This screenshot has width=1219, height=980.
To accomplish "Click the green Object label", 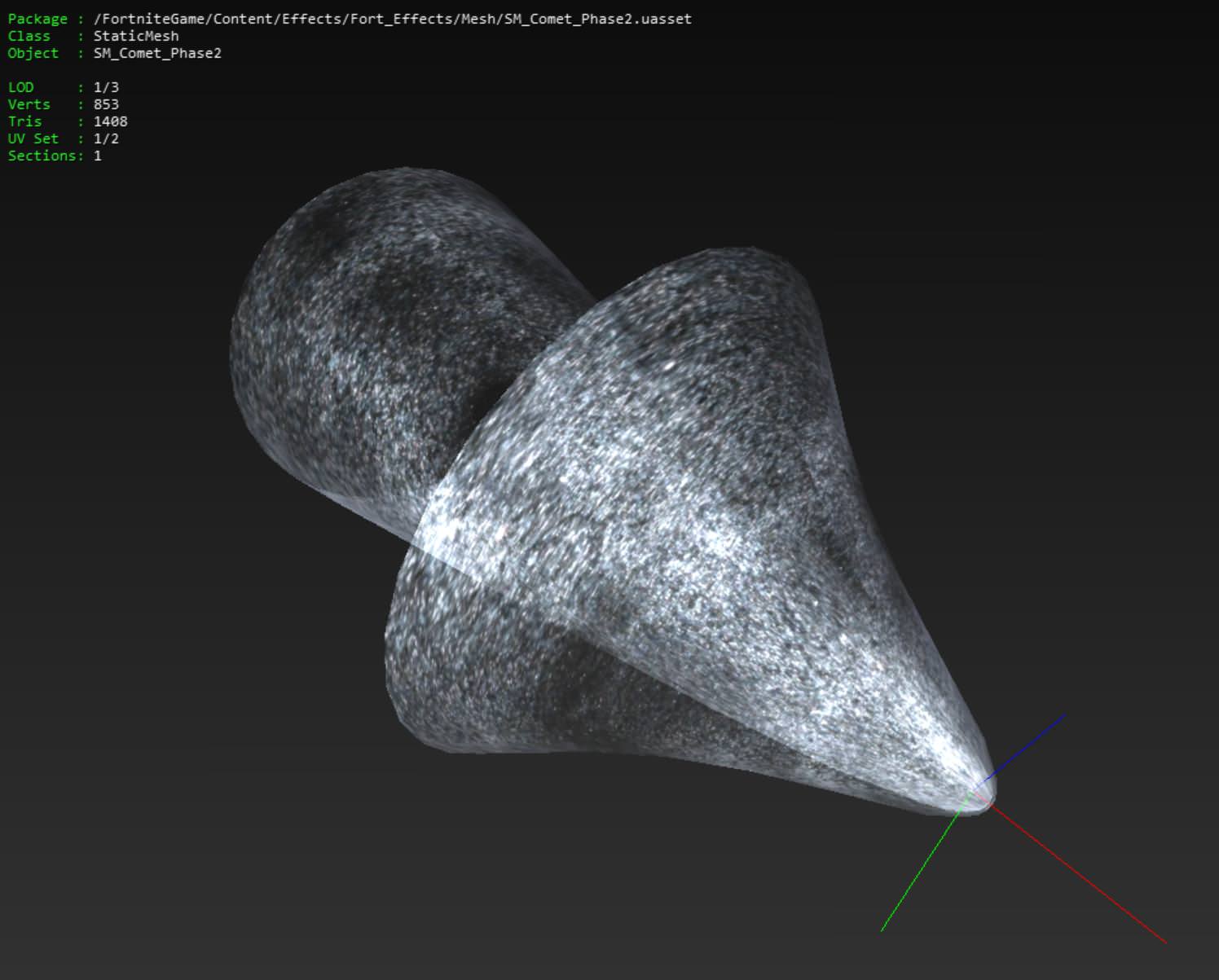I will point(33,53).
